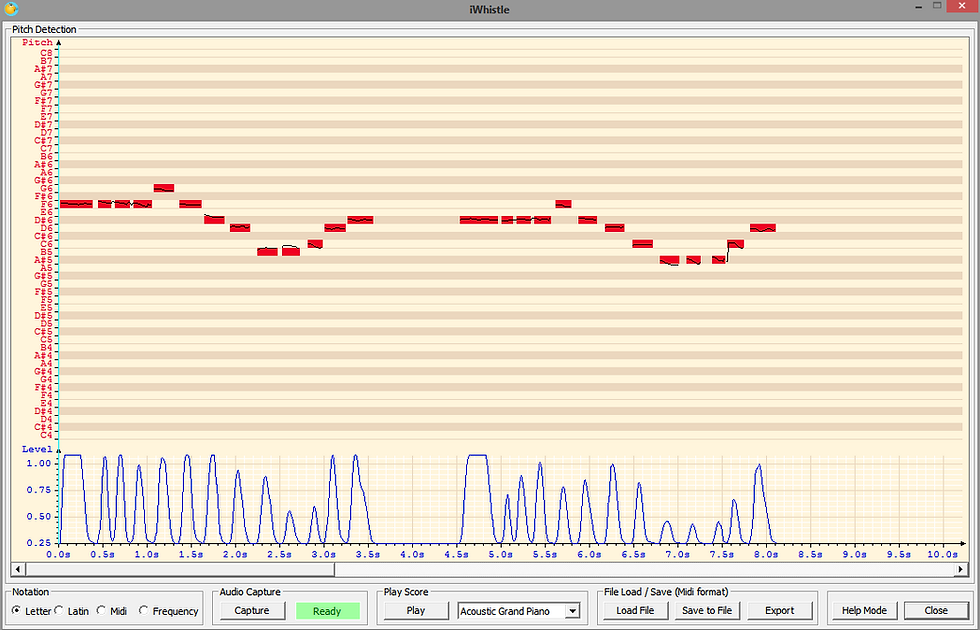Click the "C4" pitch axis label
The image size is (980, 630).
pyautogui.click(x=47, y=435)
